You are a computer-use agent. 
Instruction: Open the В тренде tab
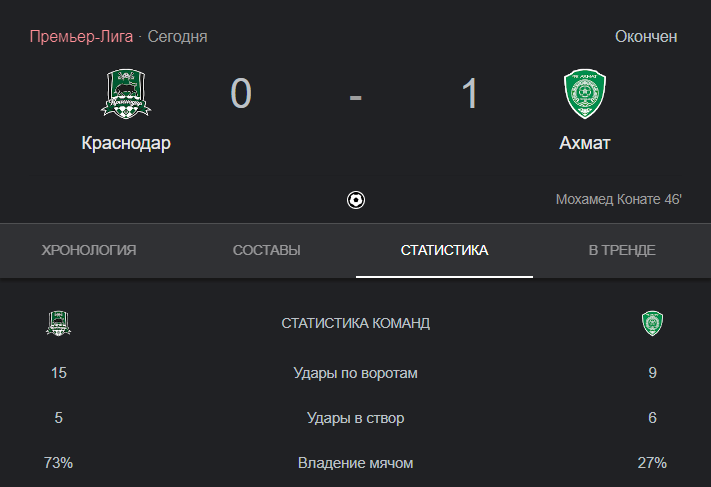622,250
